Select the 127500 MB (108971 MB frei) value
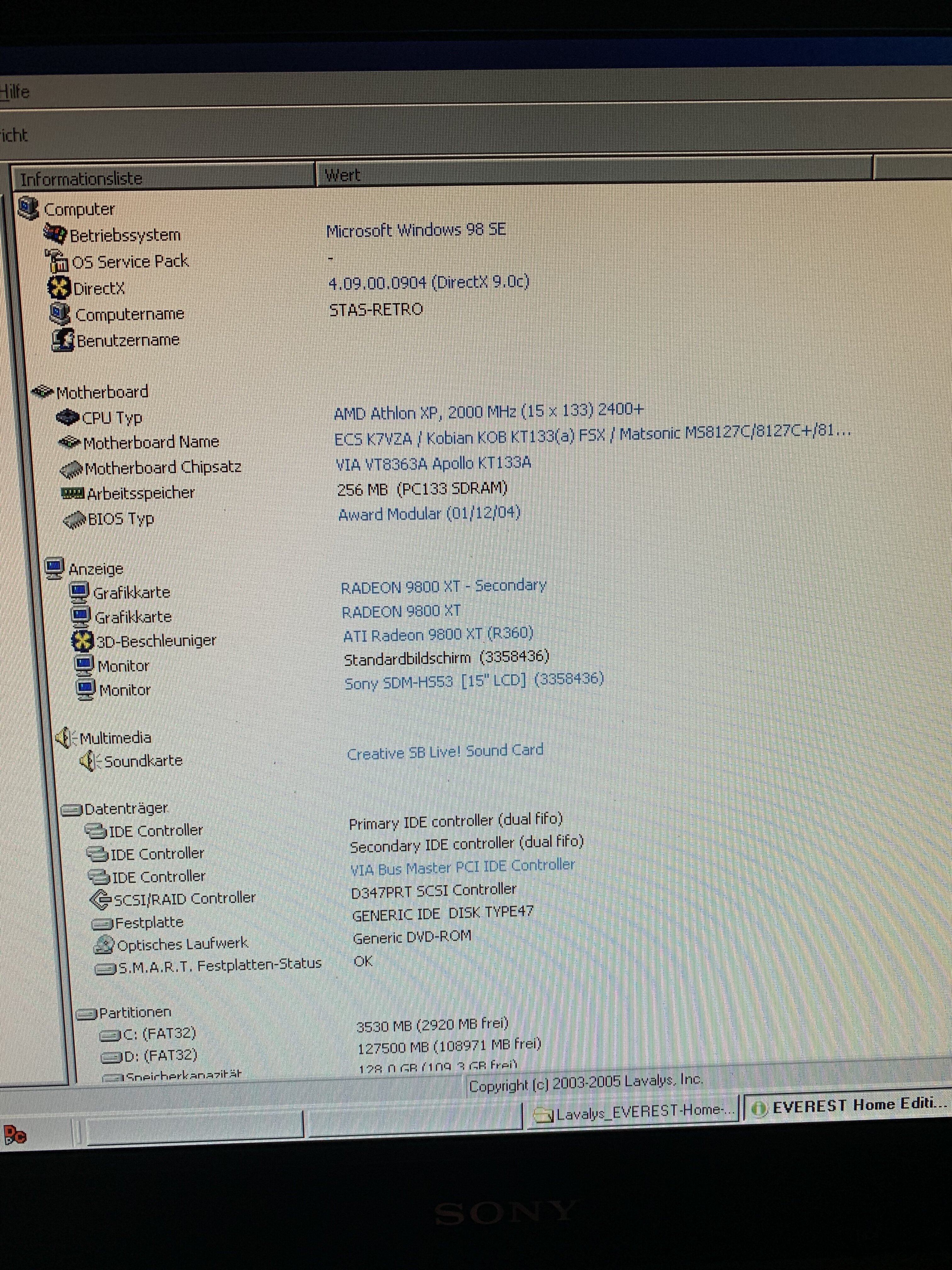Screen dimensions: 952x1270 click(449, 1045)
